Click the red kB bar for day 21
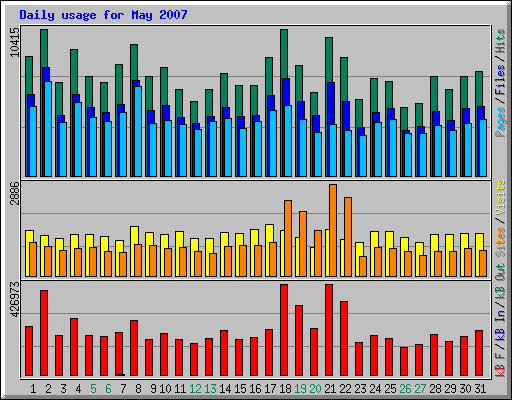The width and height of the screenshot is (512, 400). [x=329, y=330]
